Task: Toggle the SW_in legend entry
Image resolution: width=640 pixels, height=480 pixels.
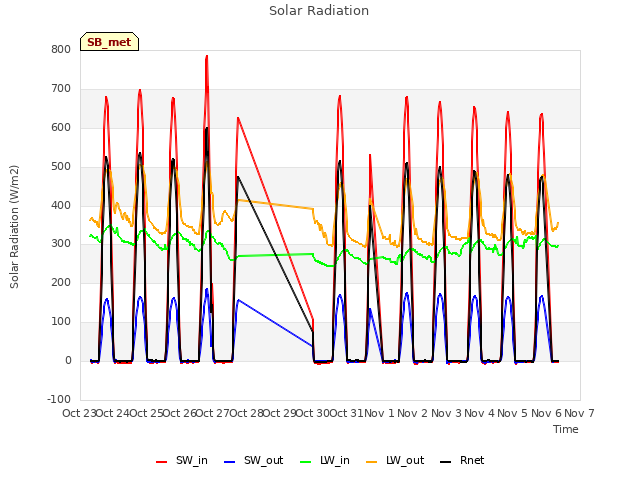Action: click(x=182, y=461)
